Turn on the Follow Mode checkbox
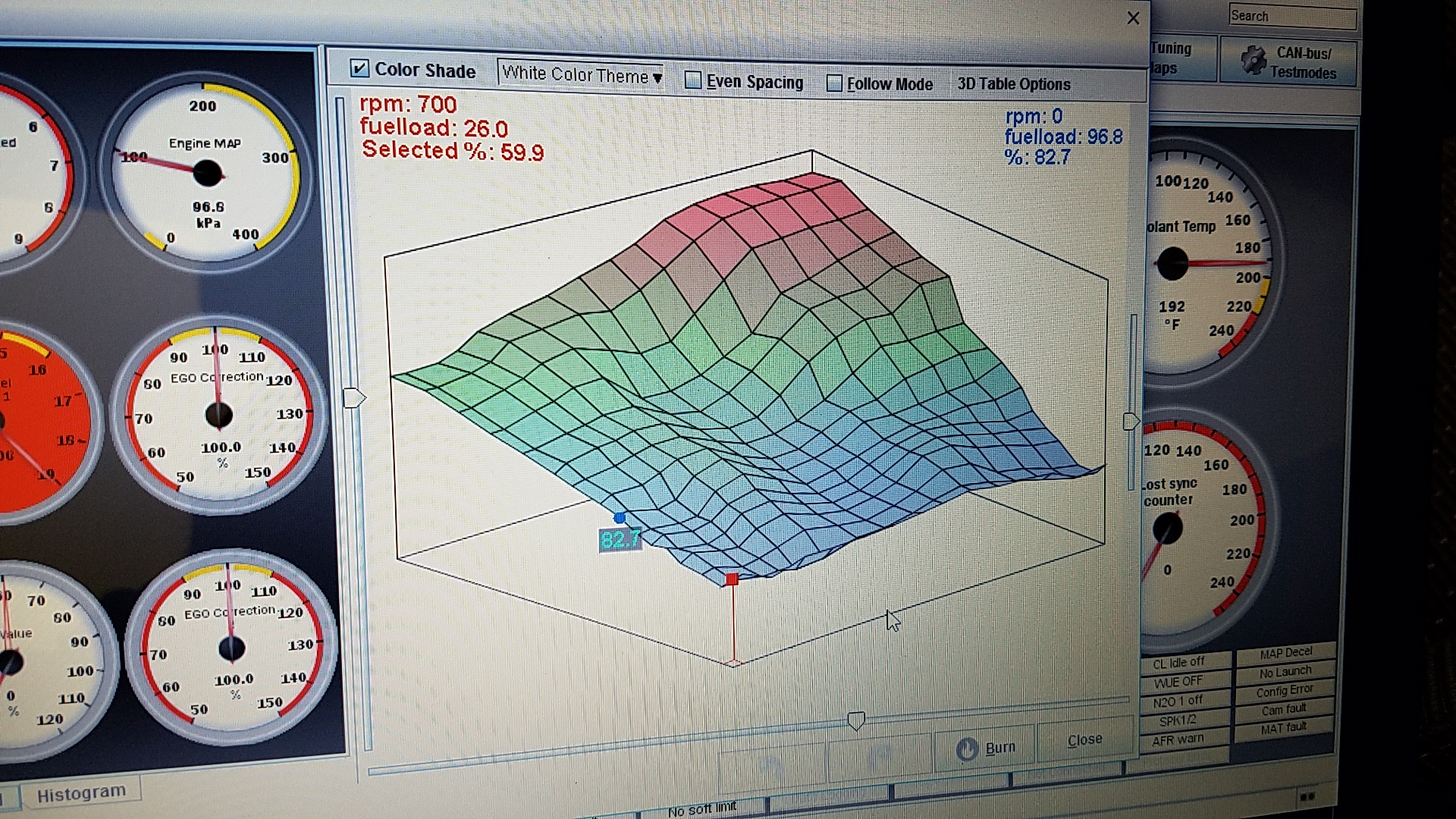Screen dimensions: 1456x819 [x=834, y=83]
